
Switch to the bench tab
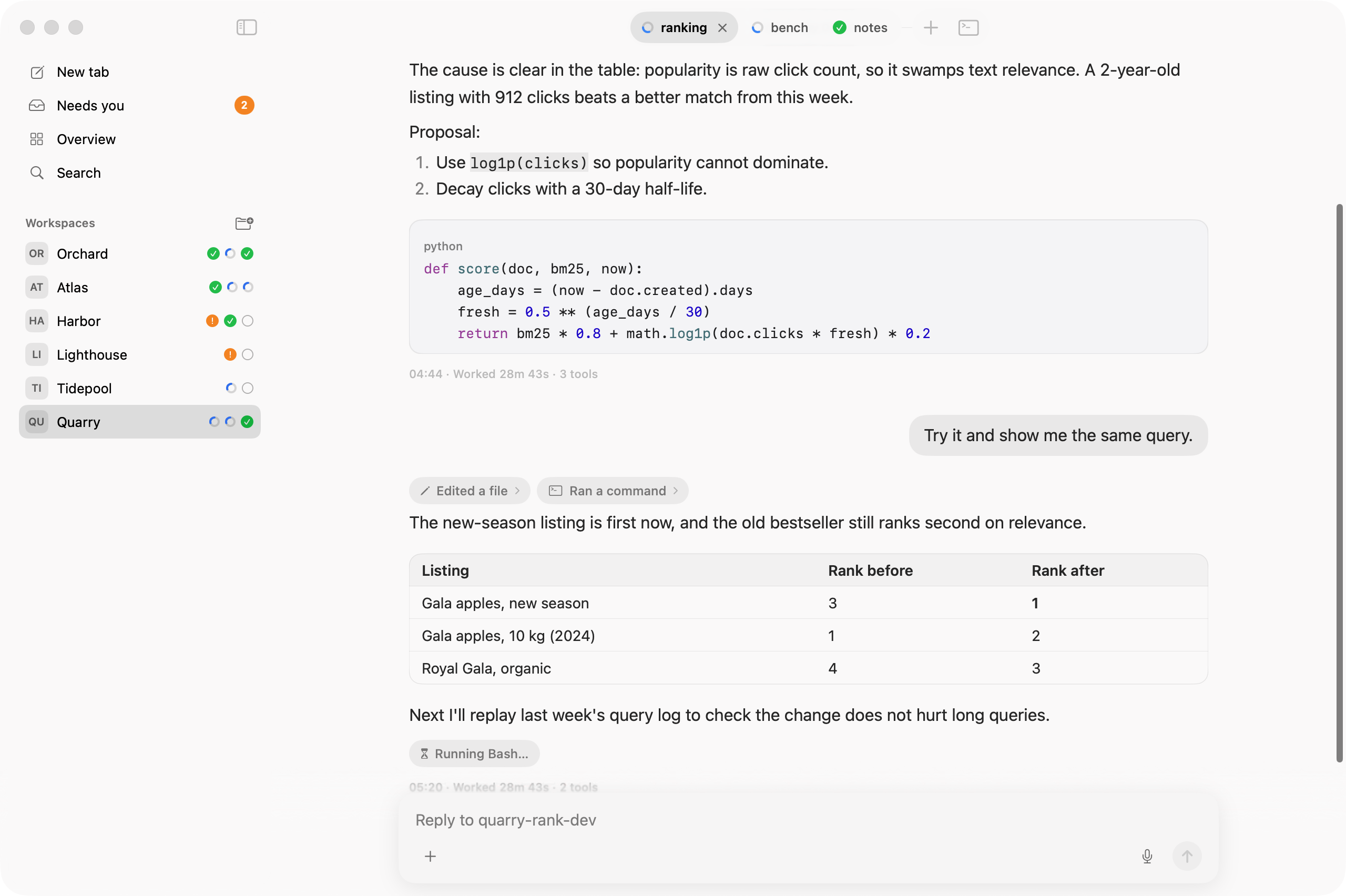coord(779,27)
